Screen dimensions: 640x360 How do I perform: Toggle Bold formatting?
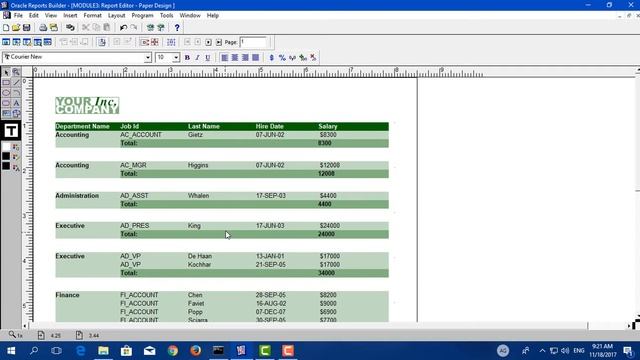tap(187, 58)
